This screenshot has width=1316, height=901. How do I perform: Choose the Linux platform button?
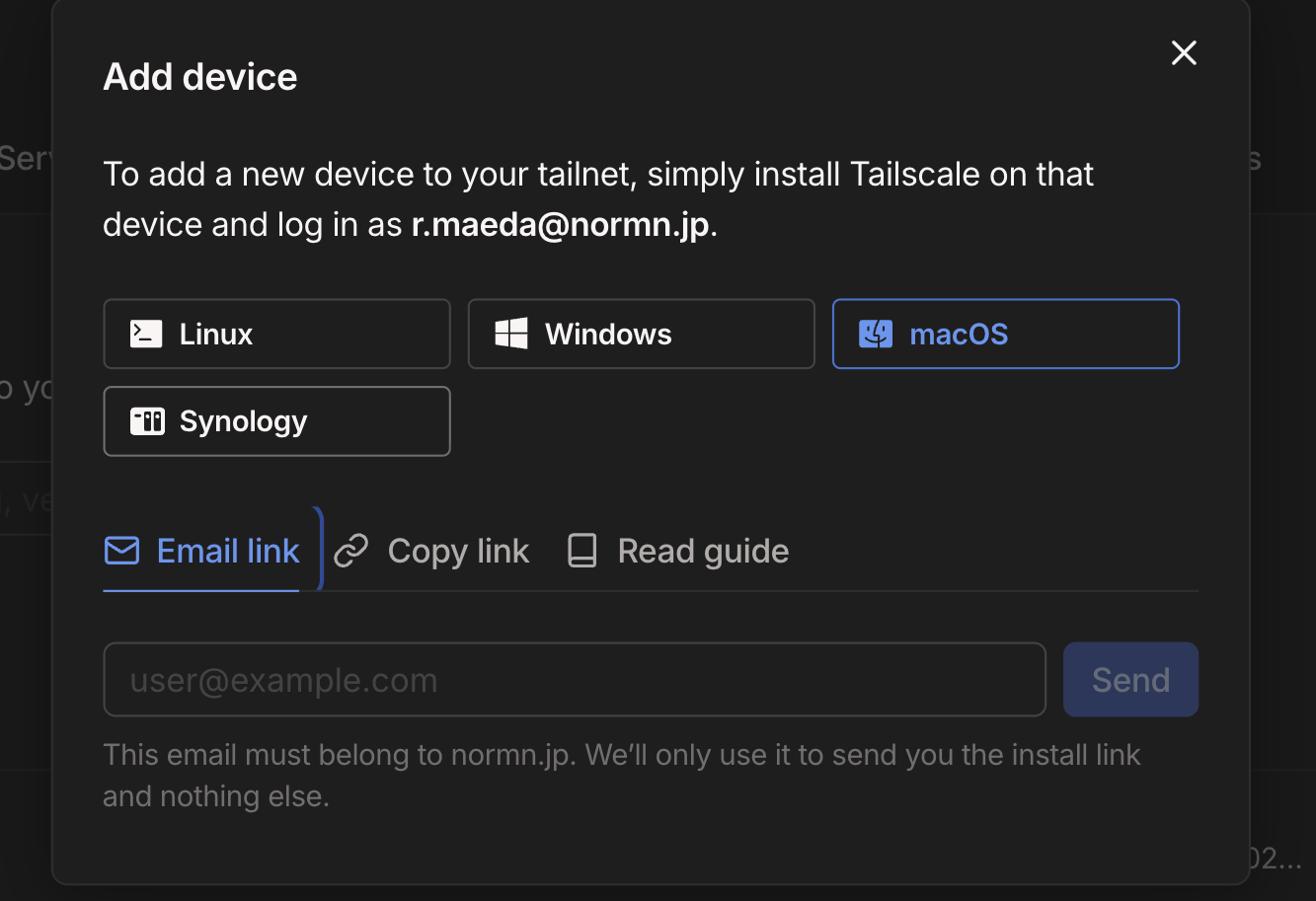(x=276, y=334)
